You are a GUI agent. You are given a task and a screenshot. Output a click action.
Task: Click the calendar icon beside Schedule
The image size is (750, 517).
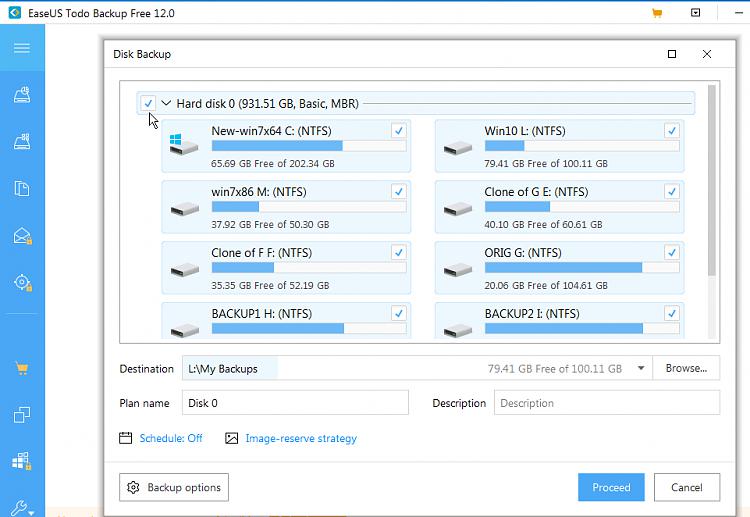click(125, 438)
